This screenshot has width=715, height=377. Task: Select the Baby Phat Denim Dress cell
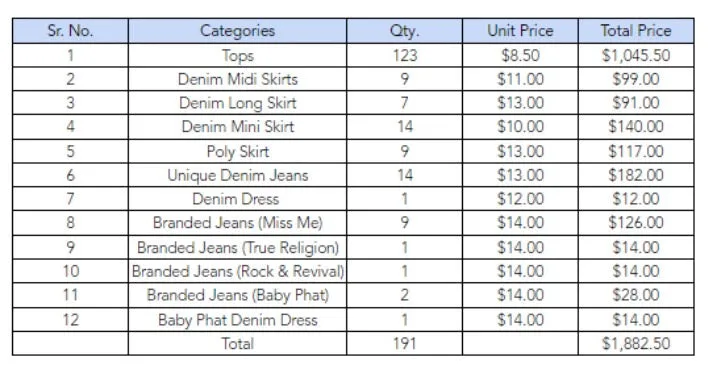click(x=237, y=320)
